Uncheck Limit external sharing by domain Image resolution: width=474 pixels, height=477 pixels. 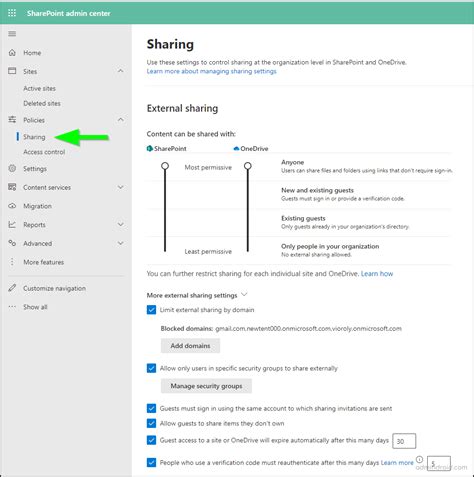[151, 310]
